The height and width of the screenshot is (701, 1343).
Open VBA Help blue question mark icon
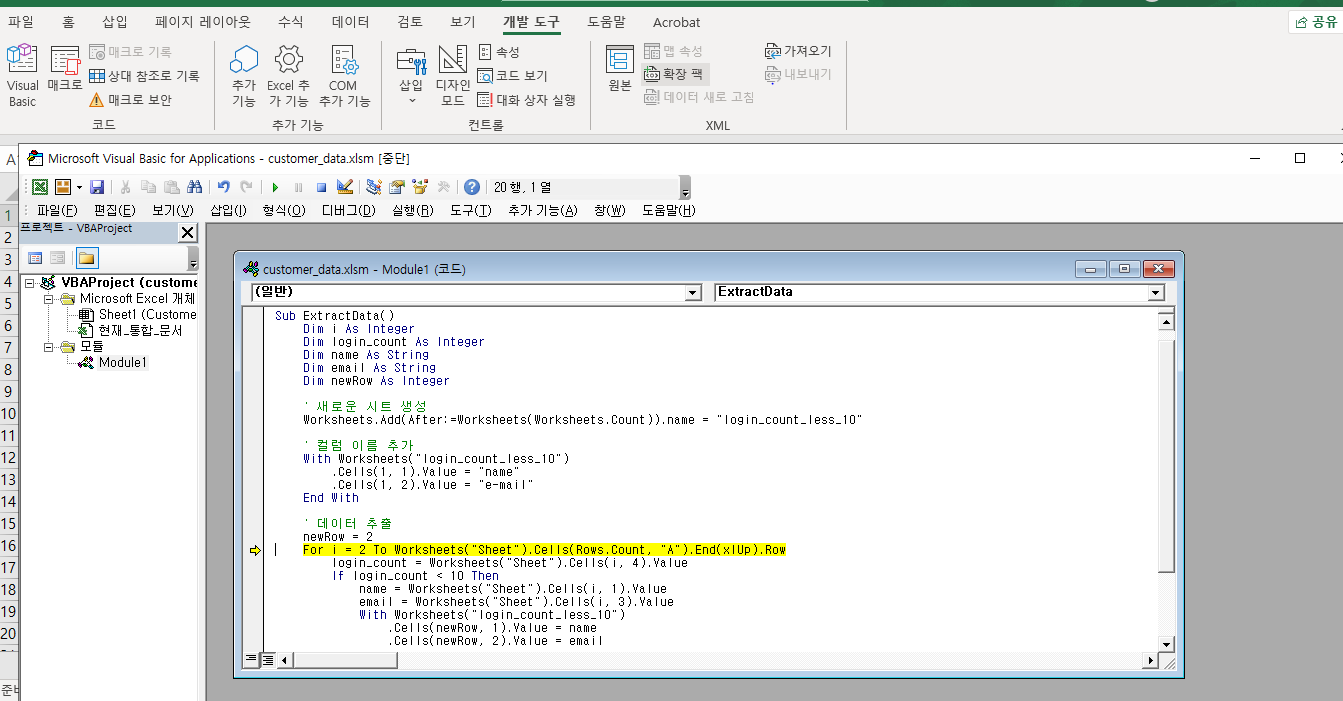click(x=472, y=187)
